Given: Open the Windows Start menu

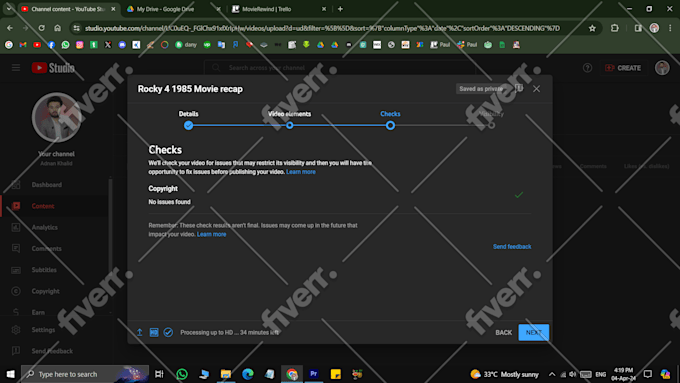Looking at the screenshot, I should click(x=10, y=374).
